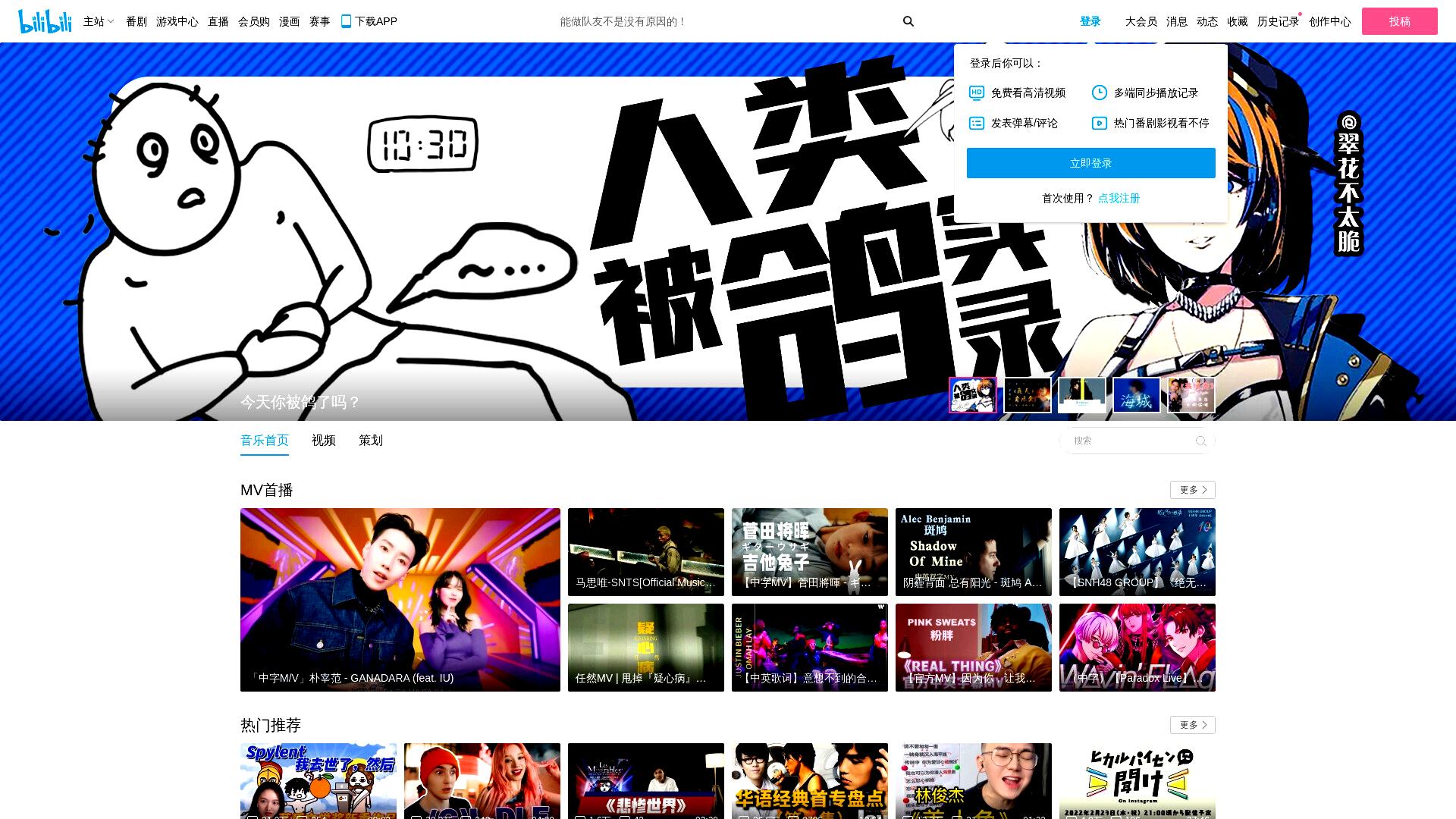Click 更多 button for MV首播

coord(1193,490)
